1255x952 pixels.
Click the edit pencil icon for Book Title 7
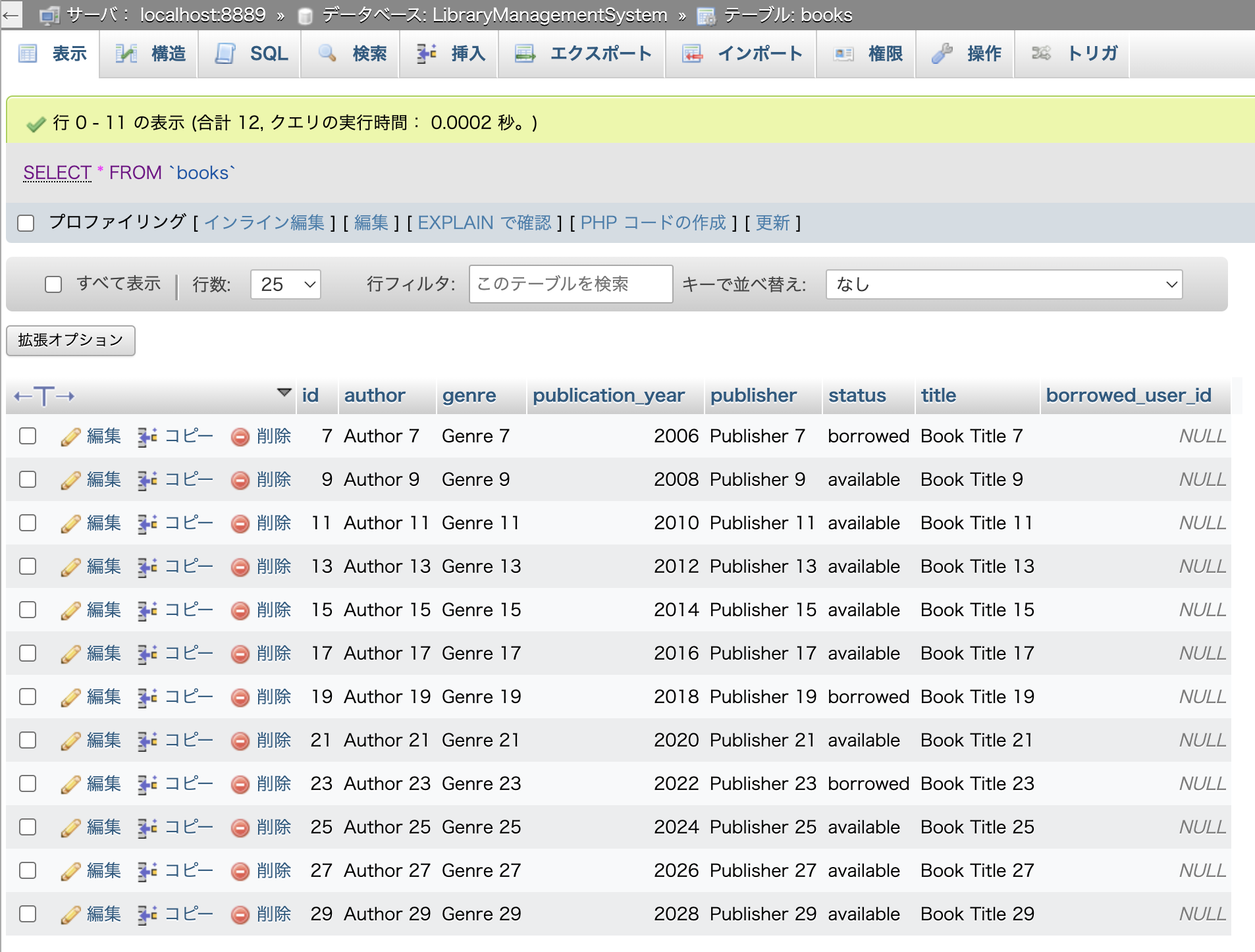[71, 436]
